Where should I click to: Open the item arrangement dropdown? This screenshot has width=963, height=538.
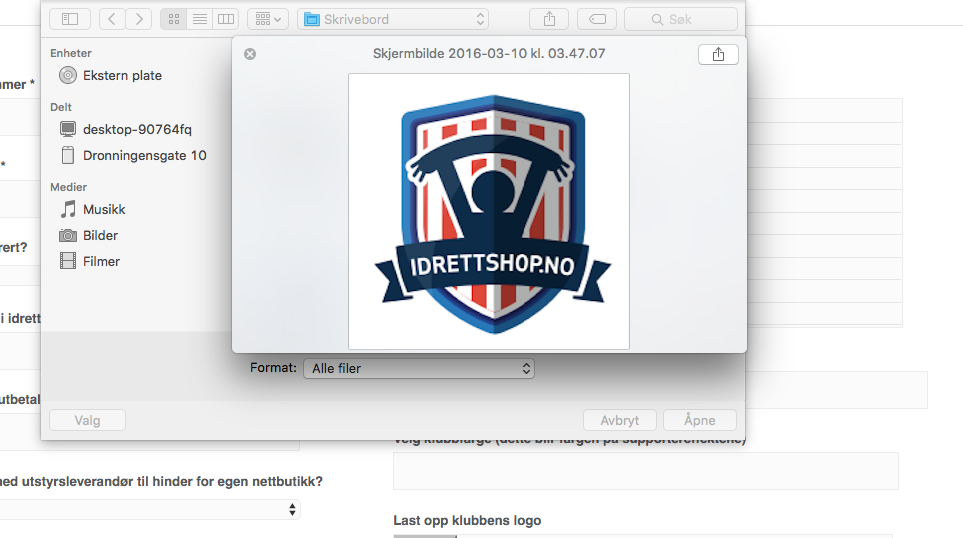268,19
